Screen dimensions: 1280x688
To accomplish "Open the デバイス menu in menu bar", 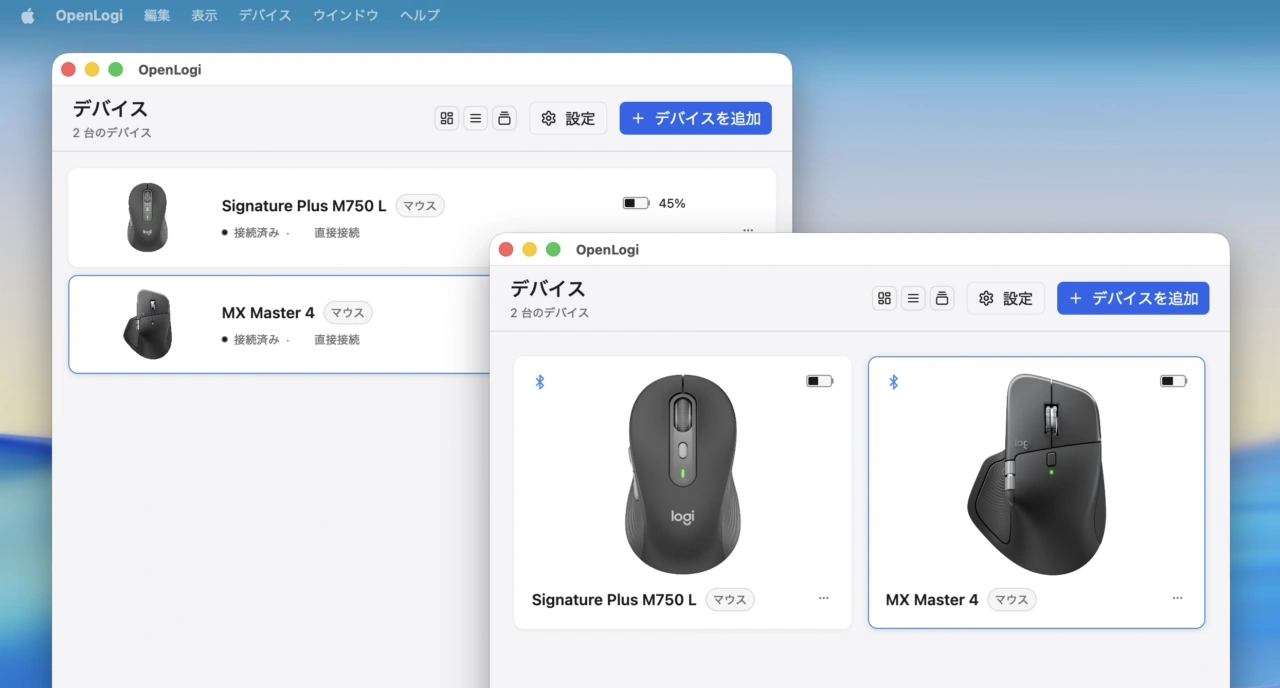I will [x=265, y=15].
